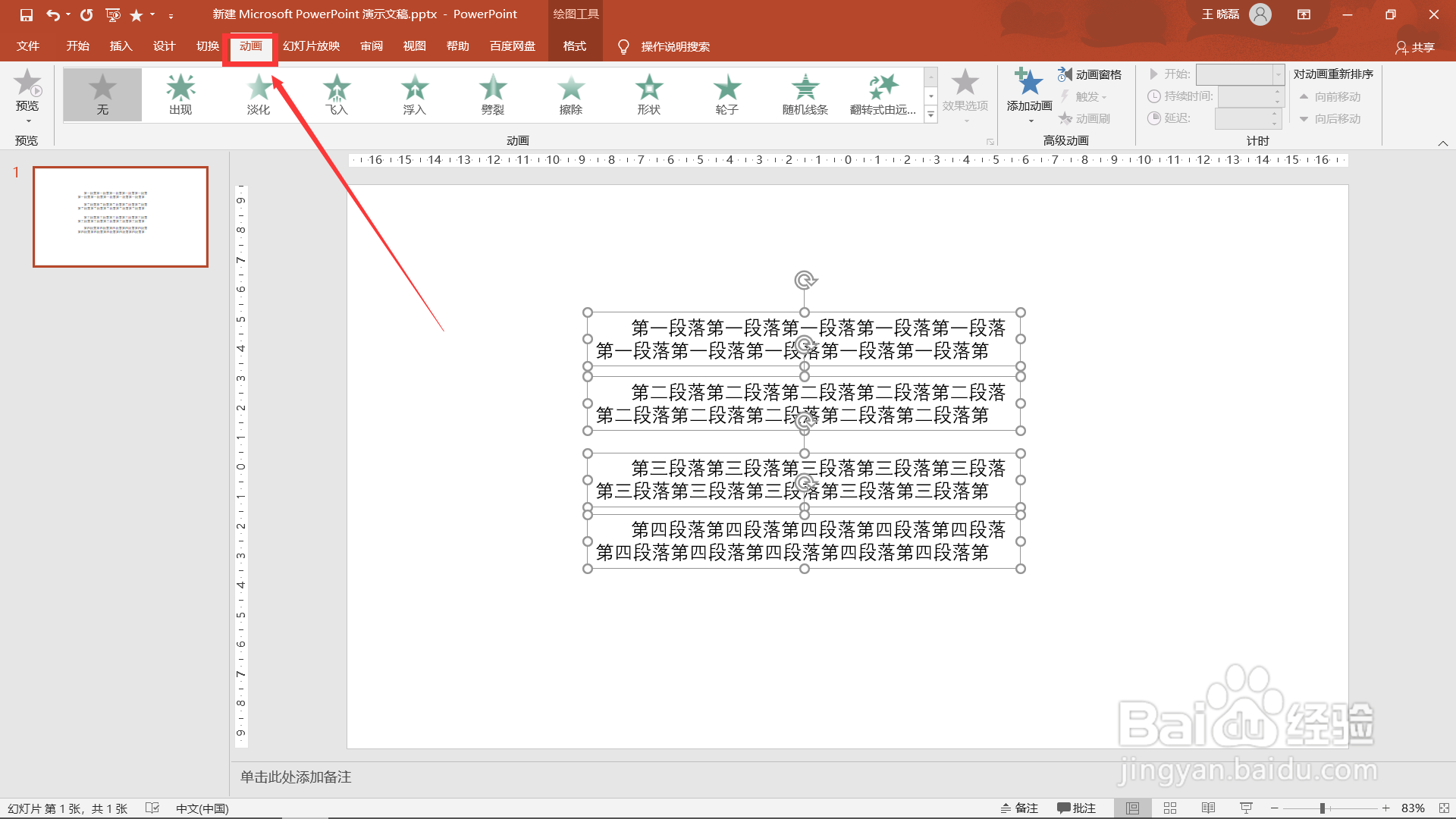Apply the 飞入 fly-in animation

(337, 95)
